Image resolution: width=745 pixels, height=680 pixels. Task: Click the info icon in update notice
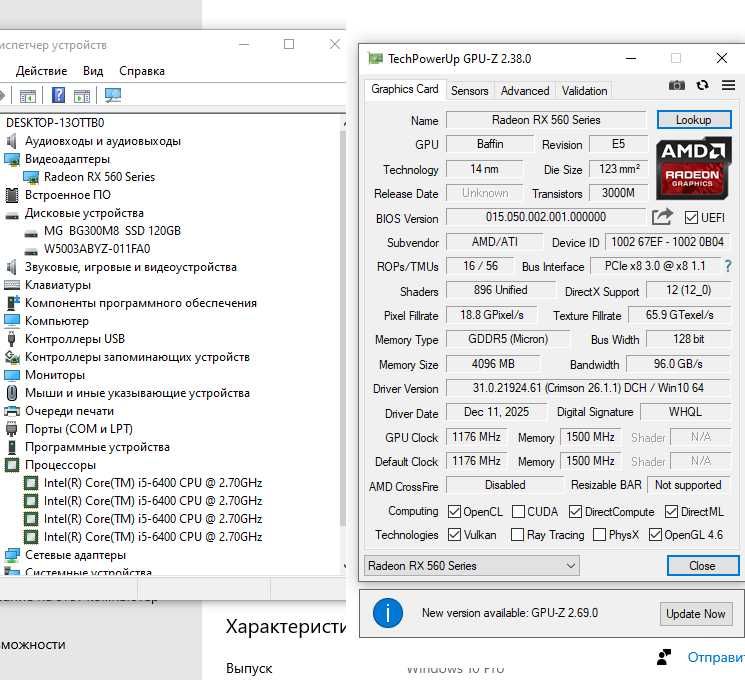pyautogui.click(x=388, y=613)
